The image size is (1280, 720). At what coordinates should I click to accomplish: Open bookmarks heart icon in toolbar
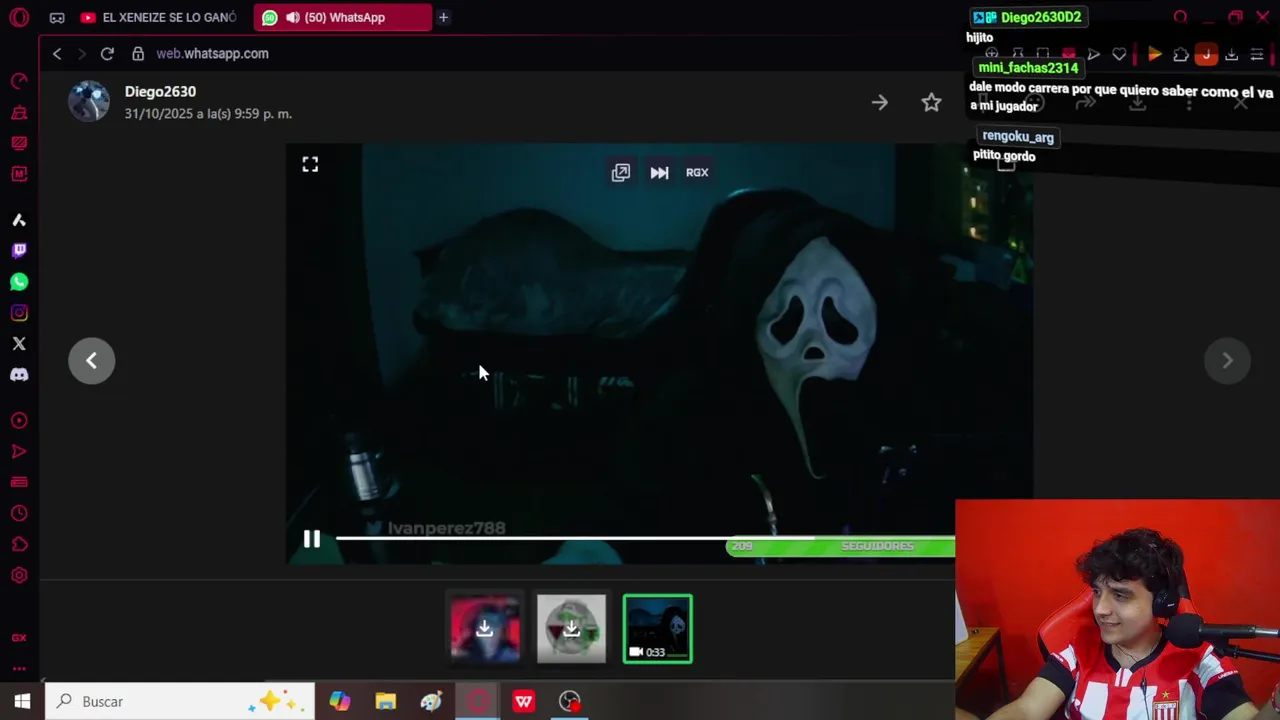(1119, 55)
